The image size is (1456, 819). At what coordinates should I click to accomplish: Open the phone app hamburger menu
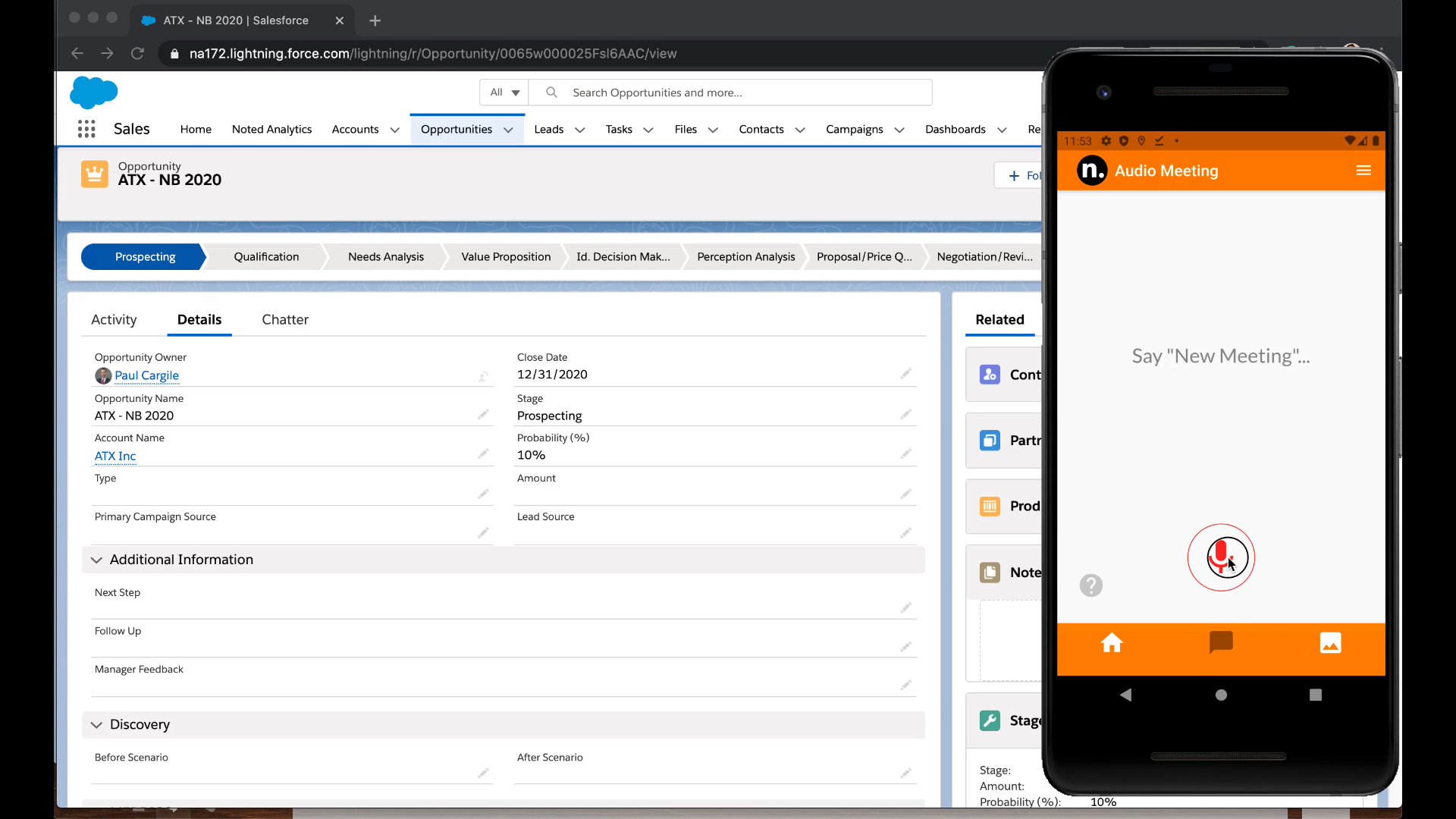click(1363, 171)
